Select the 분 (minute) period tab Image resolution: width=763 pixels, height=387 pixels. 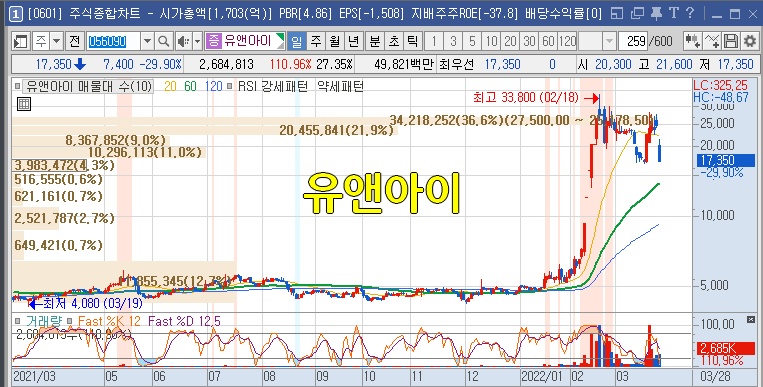pos(375,41)
